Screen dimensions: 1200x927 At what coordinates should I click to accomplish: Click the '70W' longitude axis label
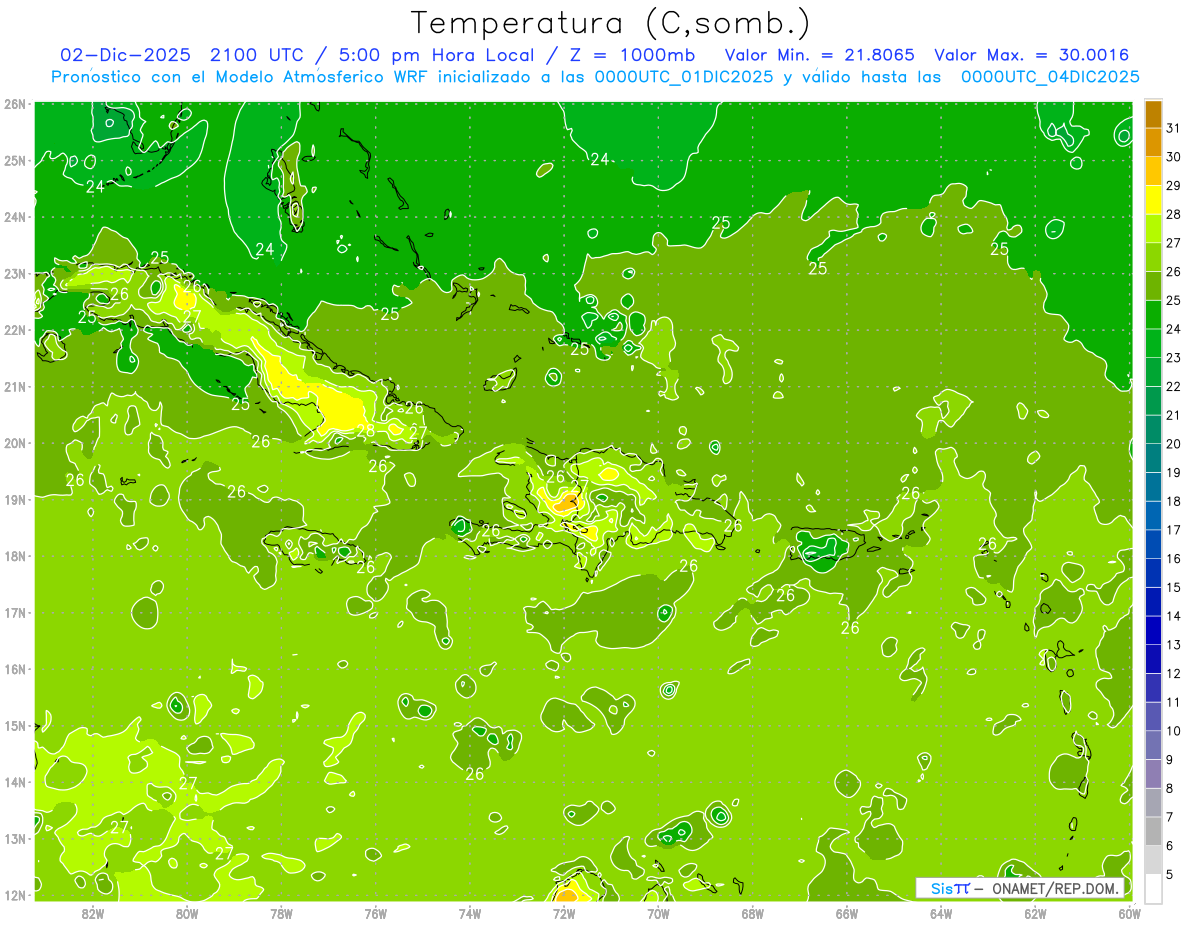(x=658, y=912)
